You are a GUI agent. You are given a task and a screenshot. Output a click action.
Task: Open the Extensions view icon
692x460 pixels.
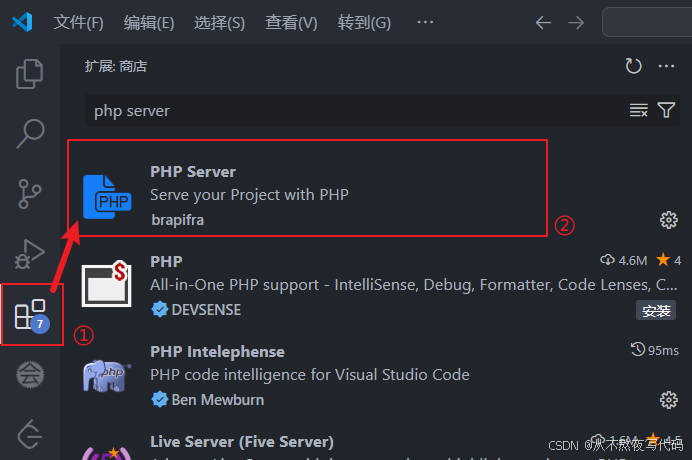coord(30,315)
